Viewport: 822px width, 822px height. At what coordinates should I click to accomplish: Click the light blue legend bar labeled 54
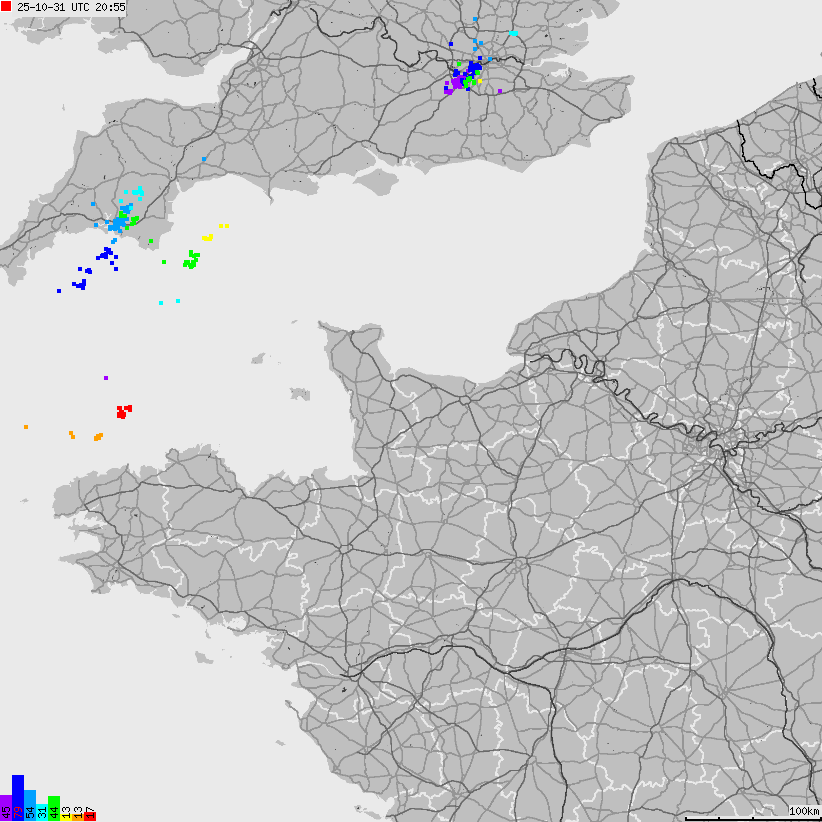29,805
